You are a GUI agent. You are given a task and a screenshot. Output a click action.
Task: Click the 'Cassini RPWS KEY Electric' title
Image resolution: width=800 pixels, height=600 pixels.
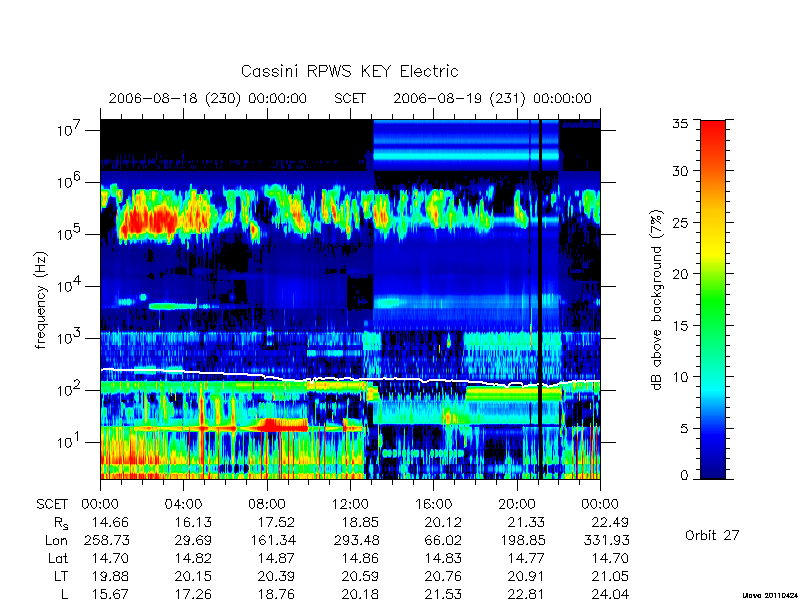click(349, 71)
